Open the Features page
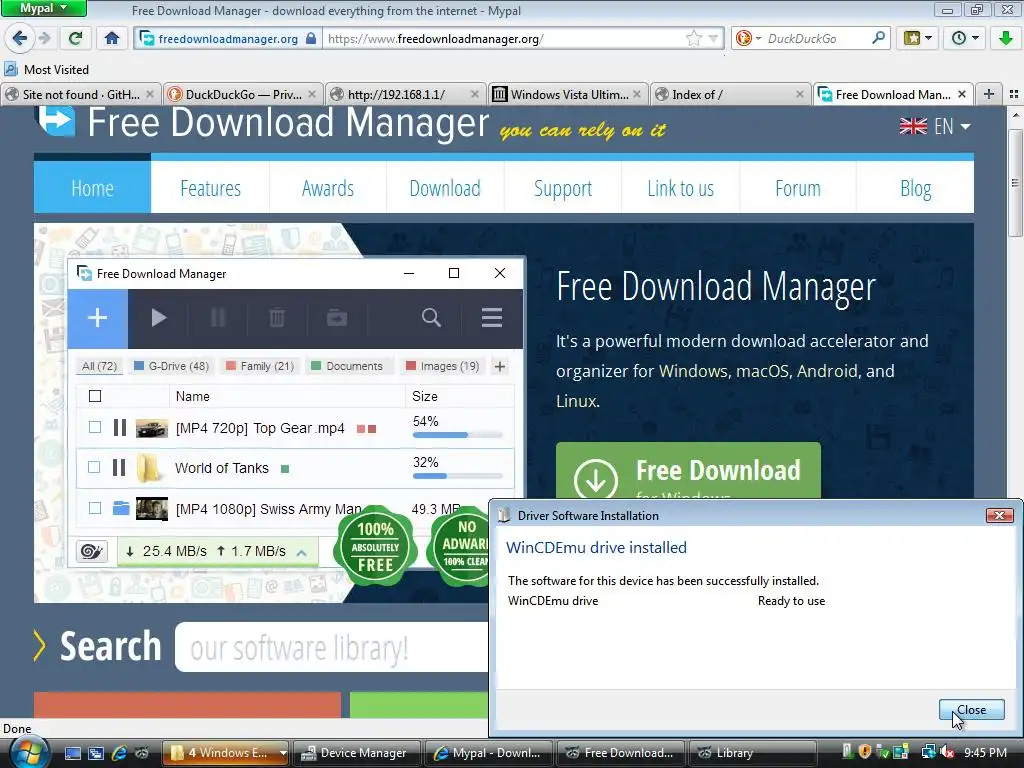The image size is (1024, 768). (x=210, y=187)
